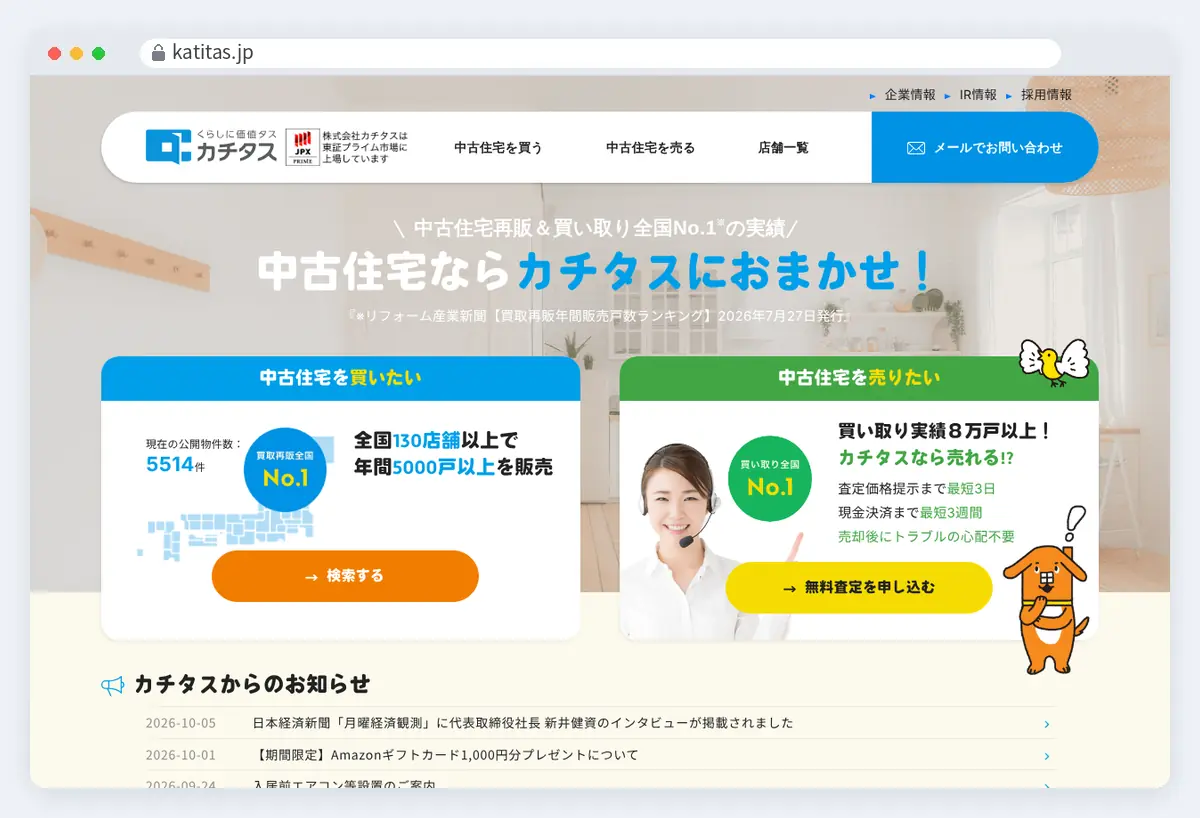Click the カチタスなら売れる text
This screenshot has width=1200, height=818.
(x=926, y=458)
